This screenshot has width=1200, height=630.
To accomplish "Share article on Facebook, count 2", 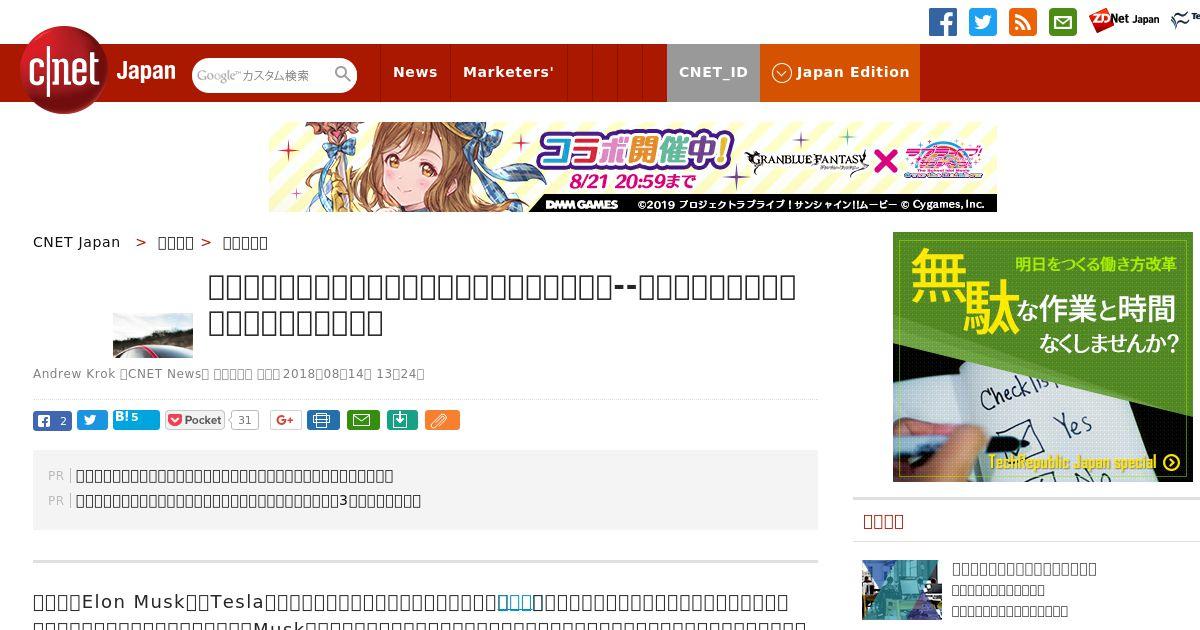I will pos(52,420).
